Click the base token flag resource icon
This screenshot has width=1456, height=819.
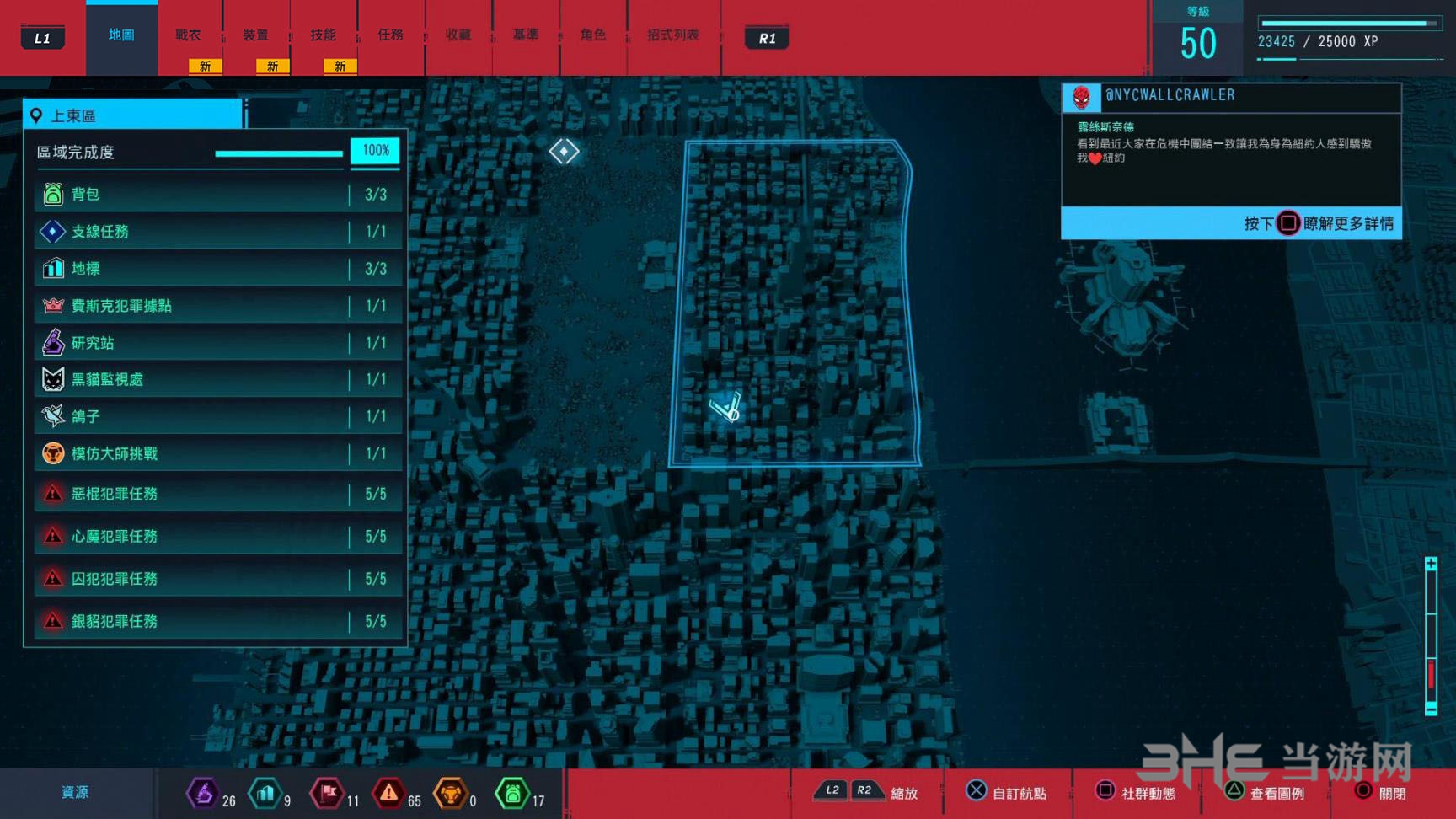point(328,793)
